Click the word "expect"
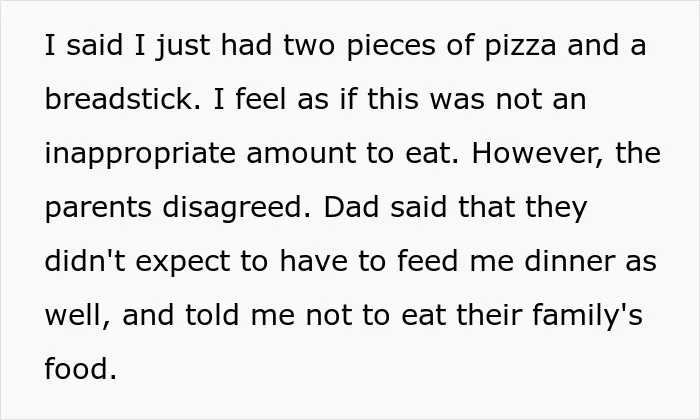 pos(183,262)
